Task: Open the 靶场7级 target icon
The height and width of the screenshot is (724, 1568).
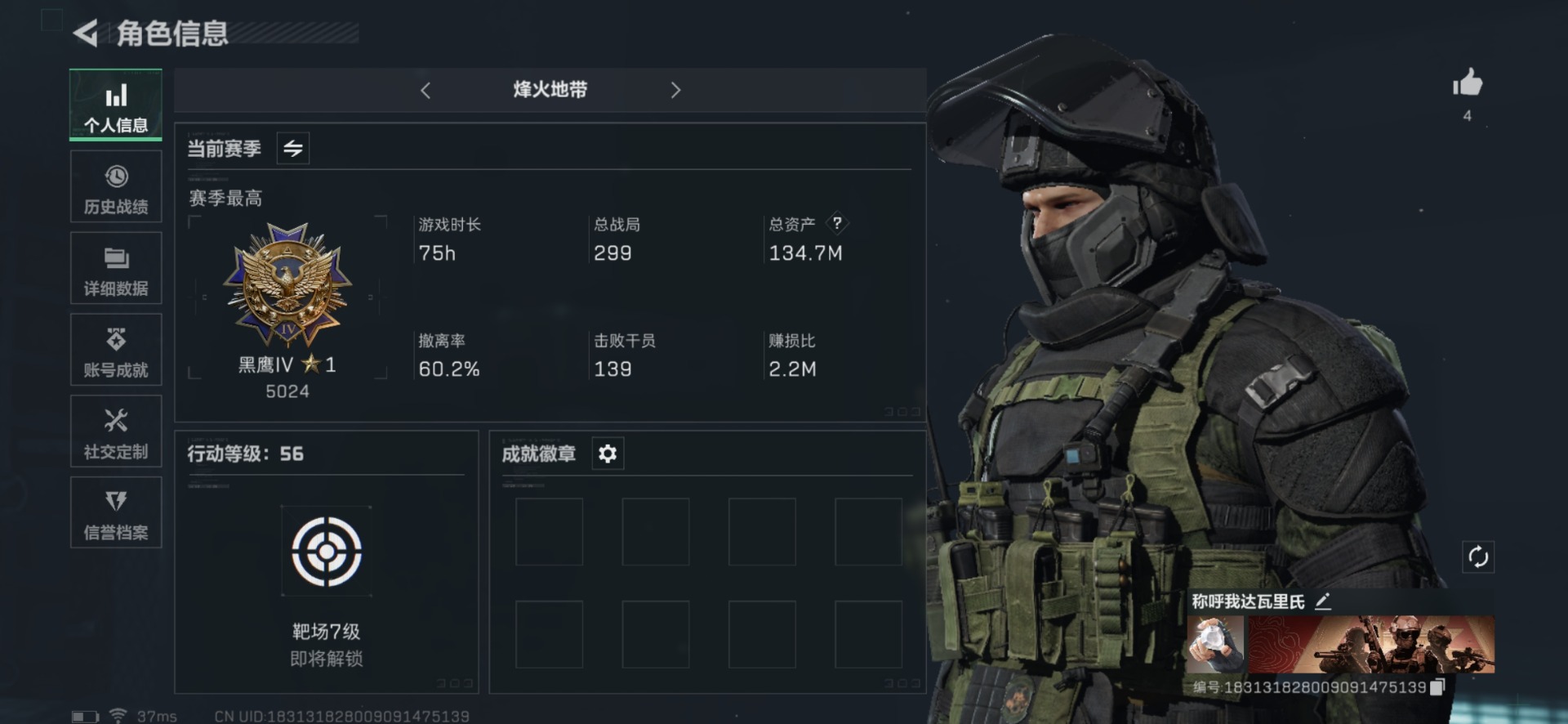Action: 327,552
